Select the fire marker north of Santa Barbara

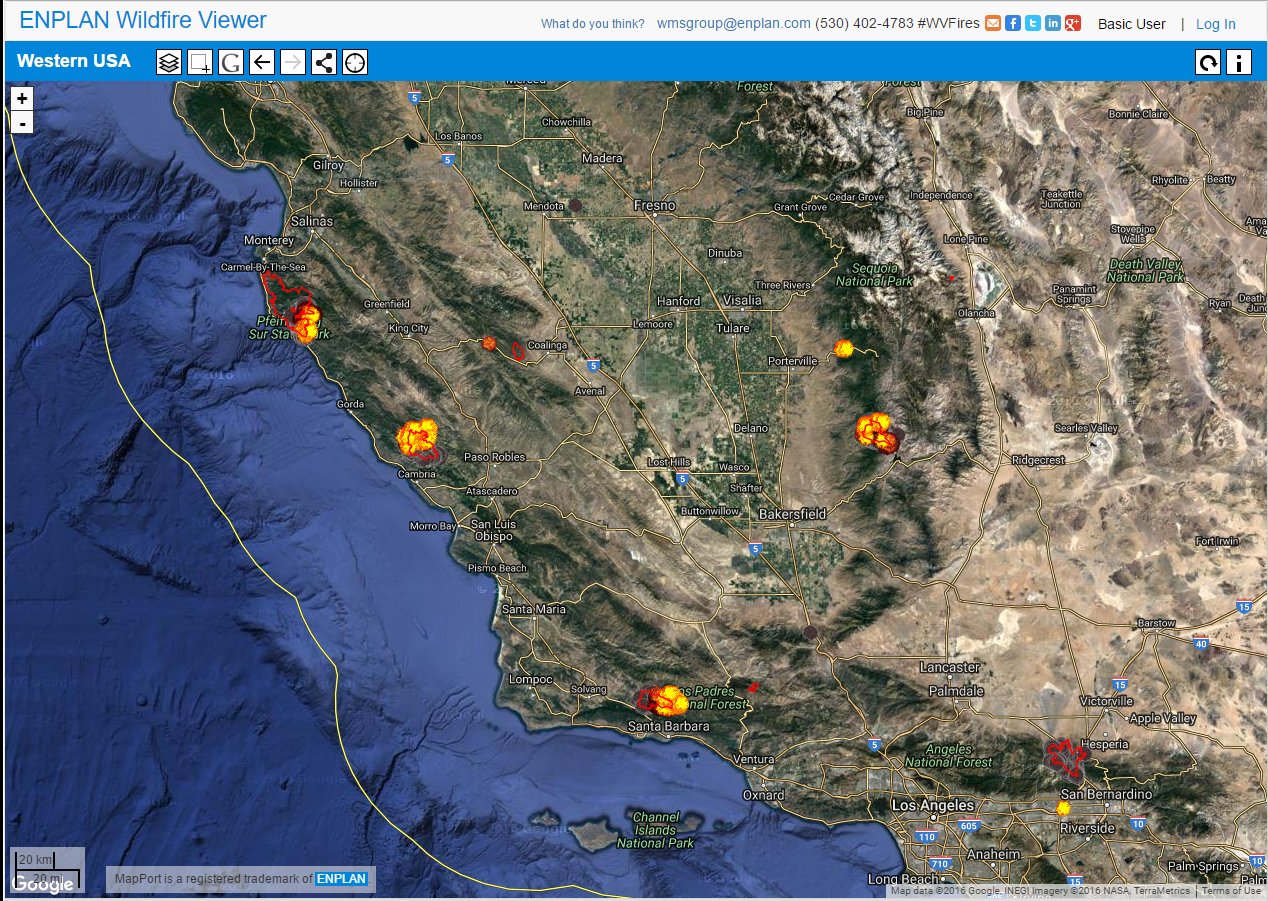668,700
